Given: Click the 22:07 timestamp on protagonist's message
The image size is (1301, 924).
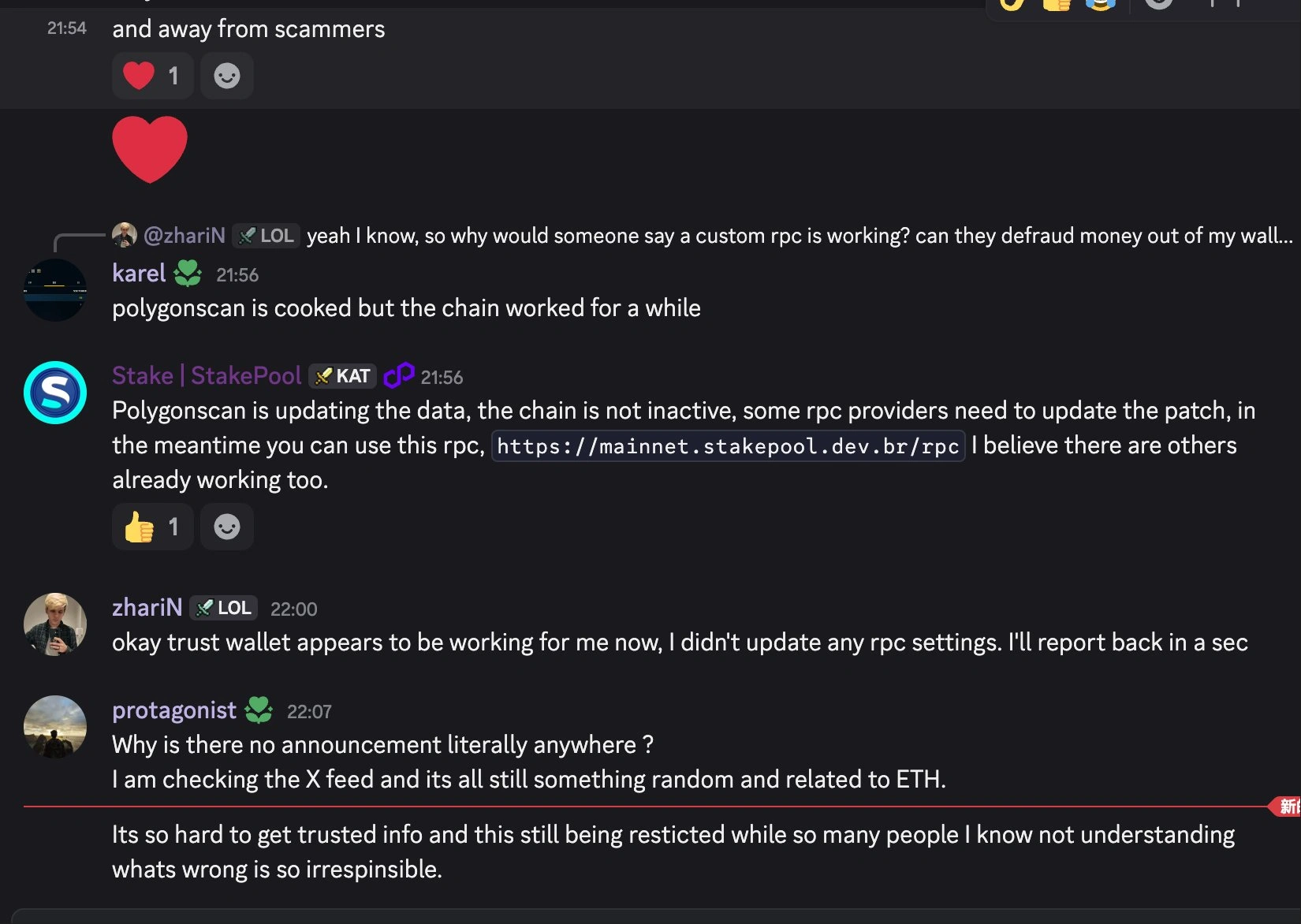Looking at the screenshot, I should coord(311,710).
